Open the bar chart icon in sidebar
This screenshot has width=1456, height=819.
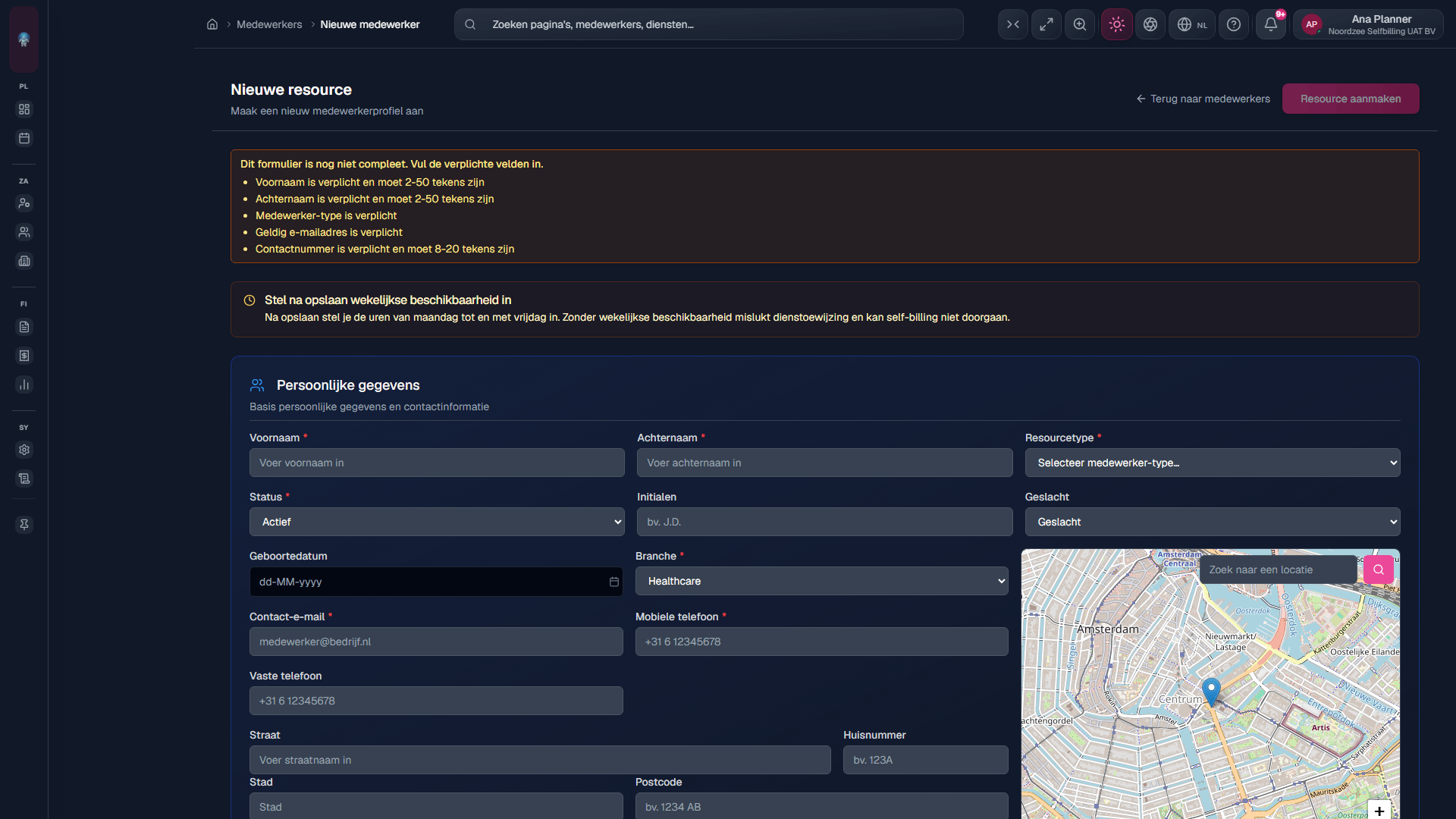pos(24,384)
